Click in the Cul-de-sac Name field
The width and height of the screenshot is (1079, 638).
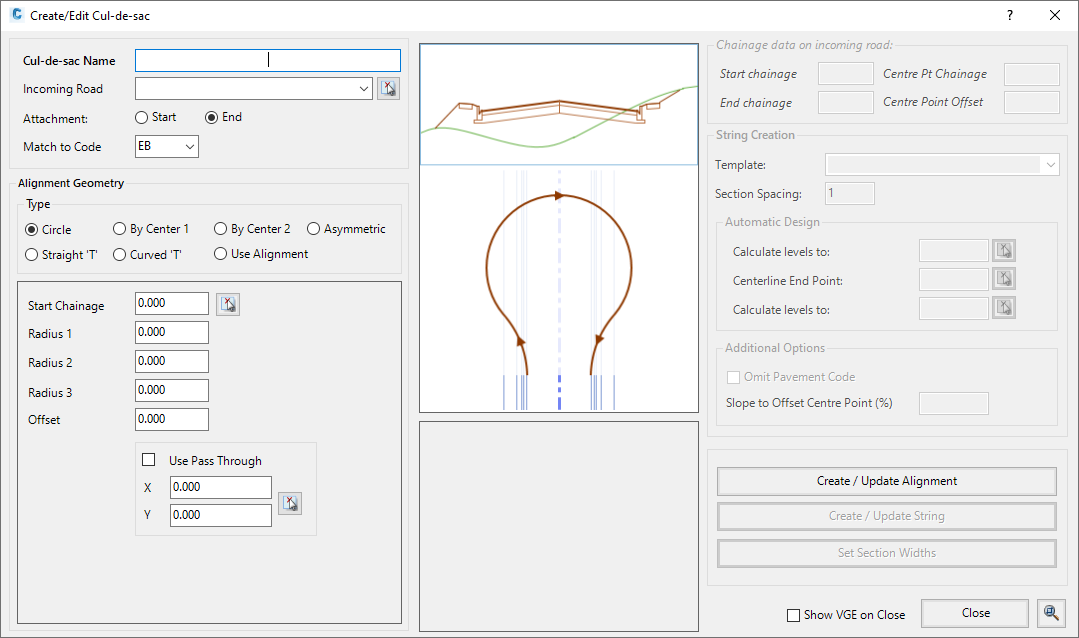pyautogui.click(x=267, y=60)
